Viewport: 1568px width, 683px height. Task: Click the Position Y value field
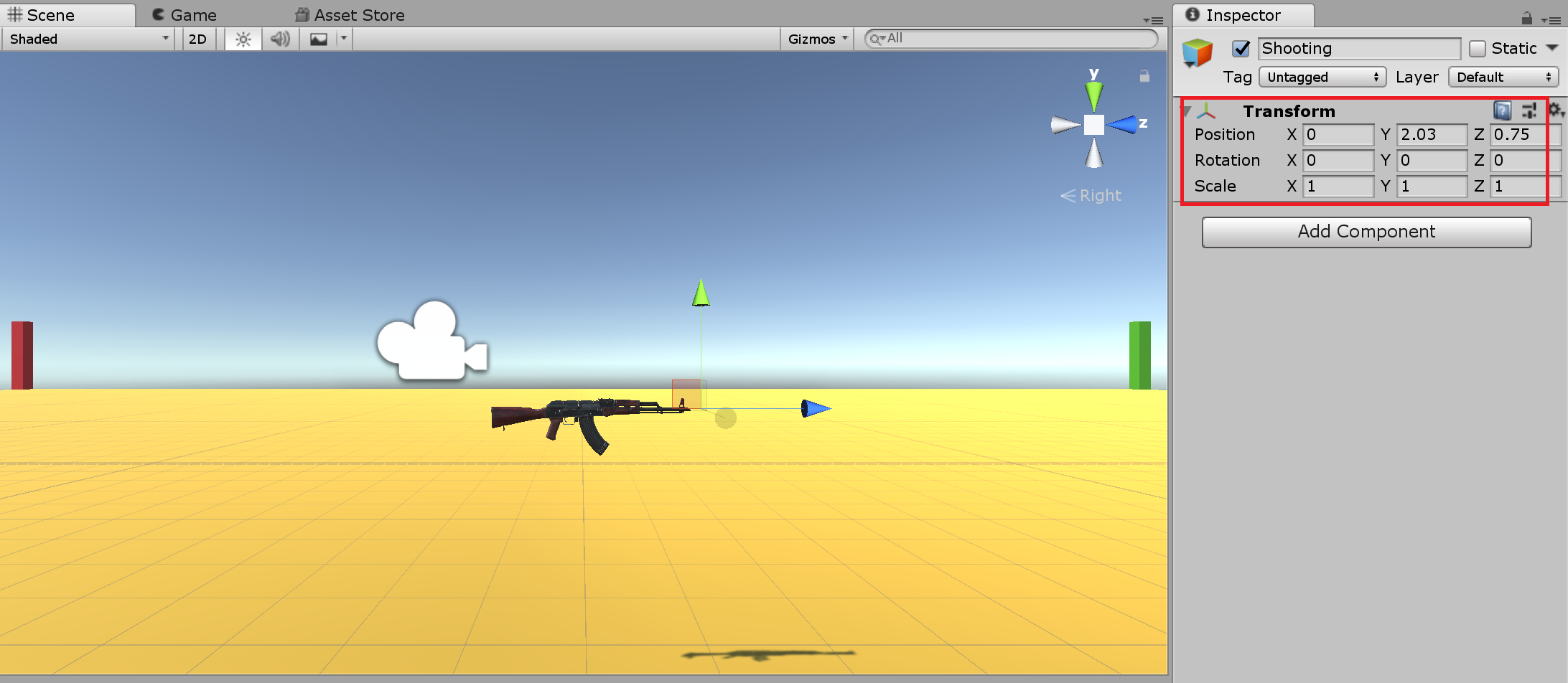pyautogui.click(x=1431, y=134)
